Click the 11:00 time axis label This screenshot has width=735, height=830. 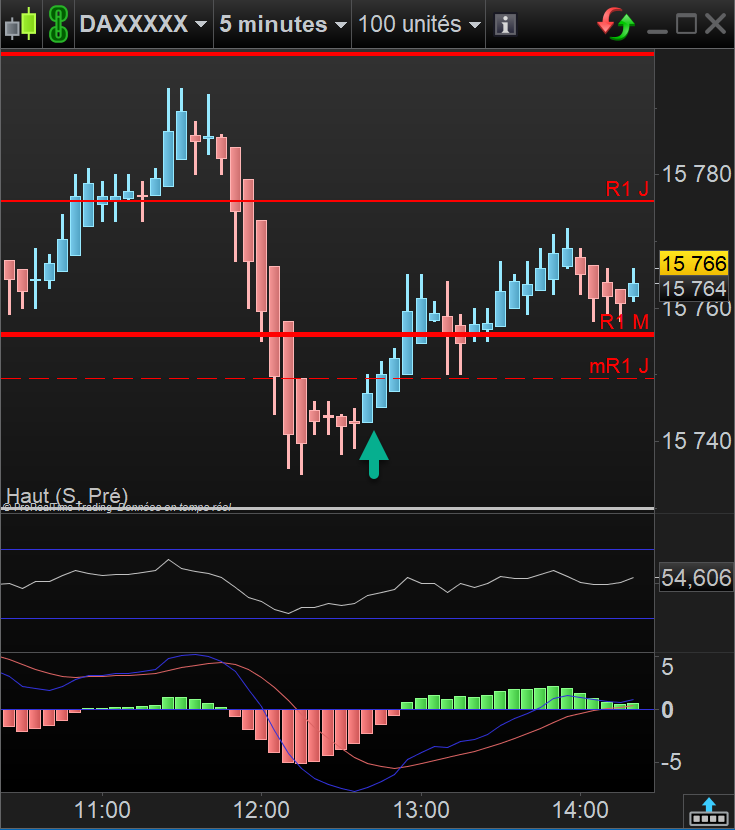pyautogui.click(x=102, y=810)
